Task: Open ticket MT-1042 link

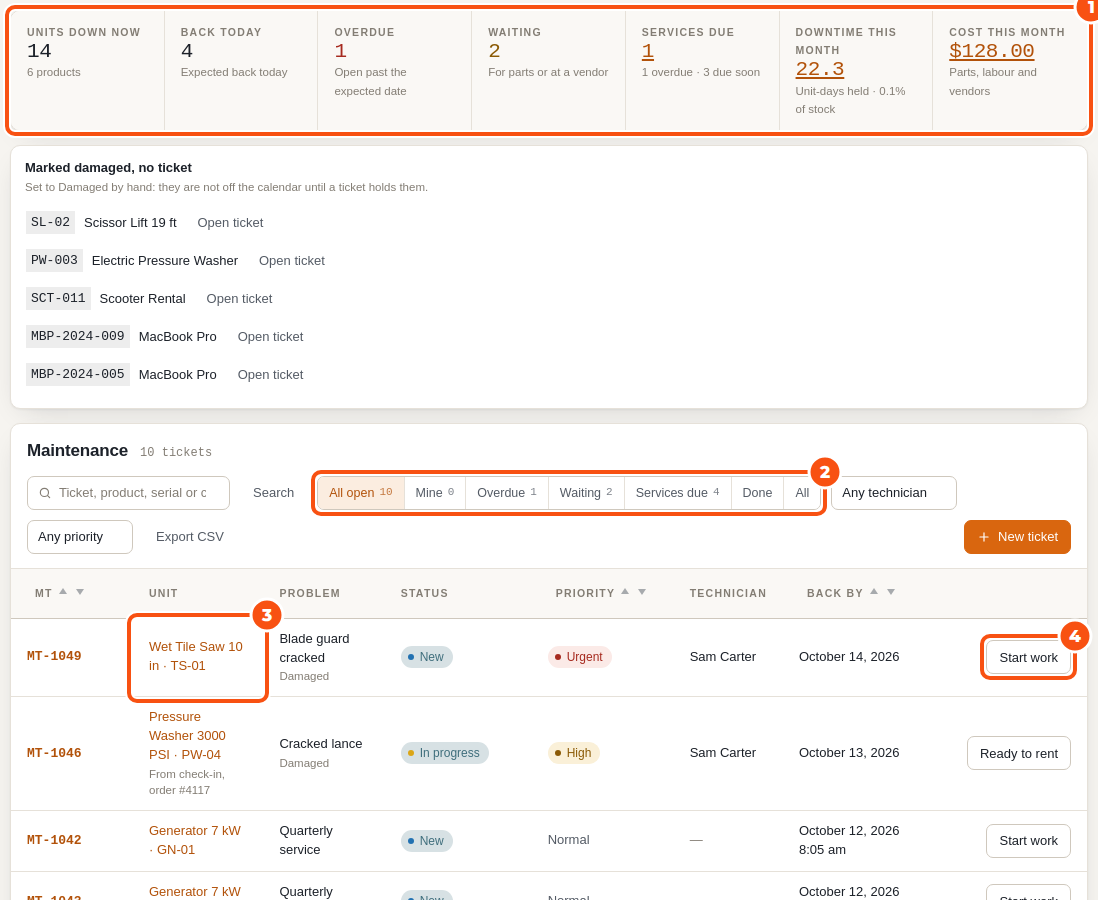Action: click(x=54, y=840)
